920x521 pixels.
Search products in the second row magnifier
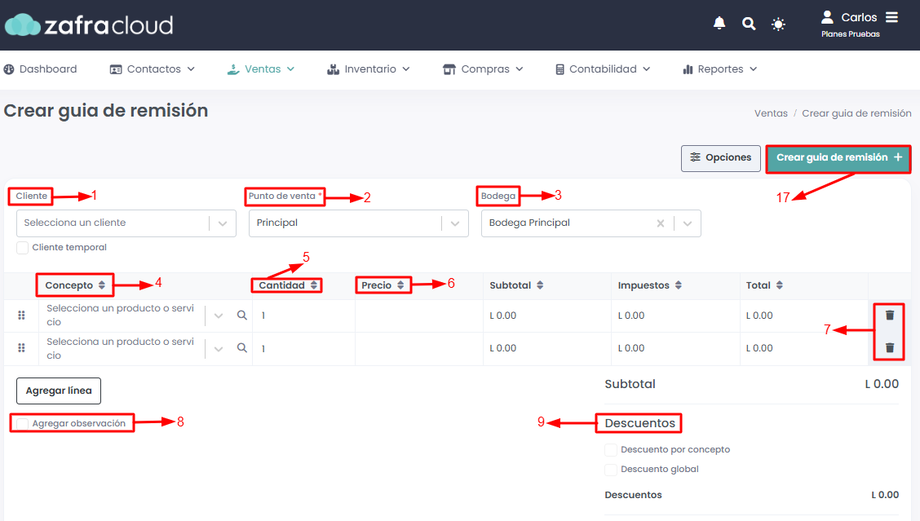(242, 348)
